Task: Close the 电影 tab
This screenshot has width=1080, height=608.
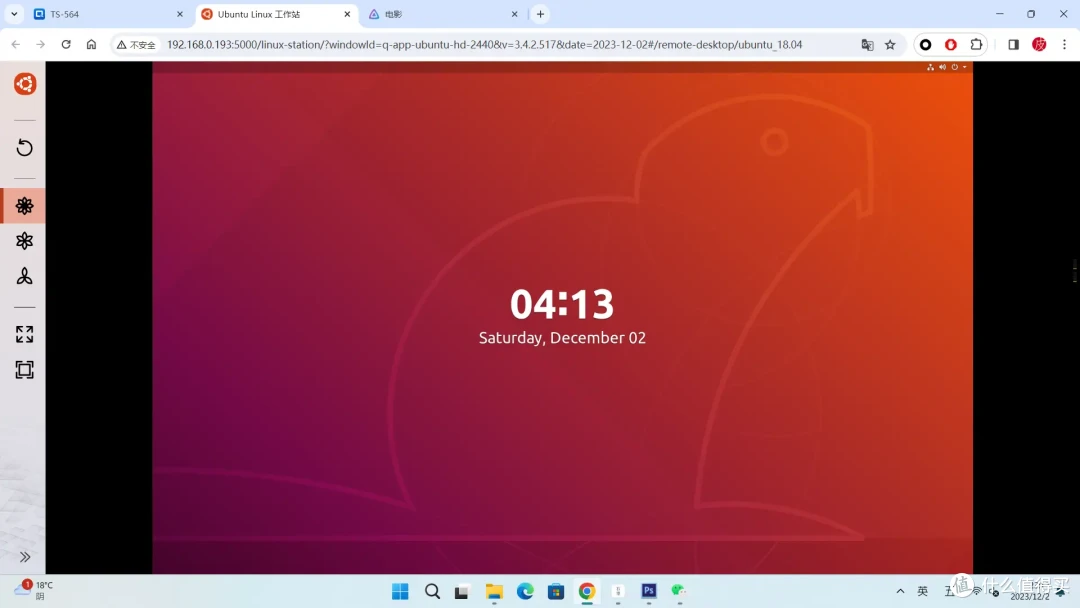Action: [515, 14]
